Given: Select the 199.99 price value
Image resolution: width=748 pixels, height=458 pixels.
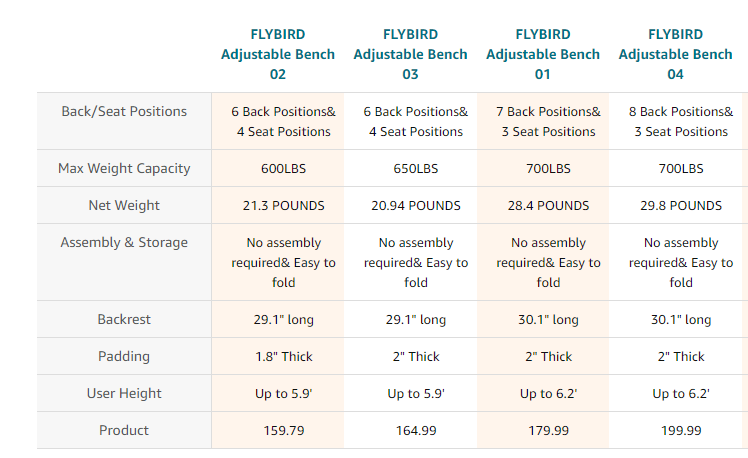Looking at the screenshot, I should click(x=681, y=430).
